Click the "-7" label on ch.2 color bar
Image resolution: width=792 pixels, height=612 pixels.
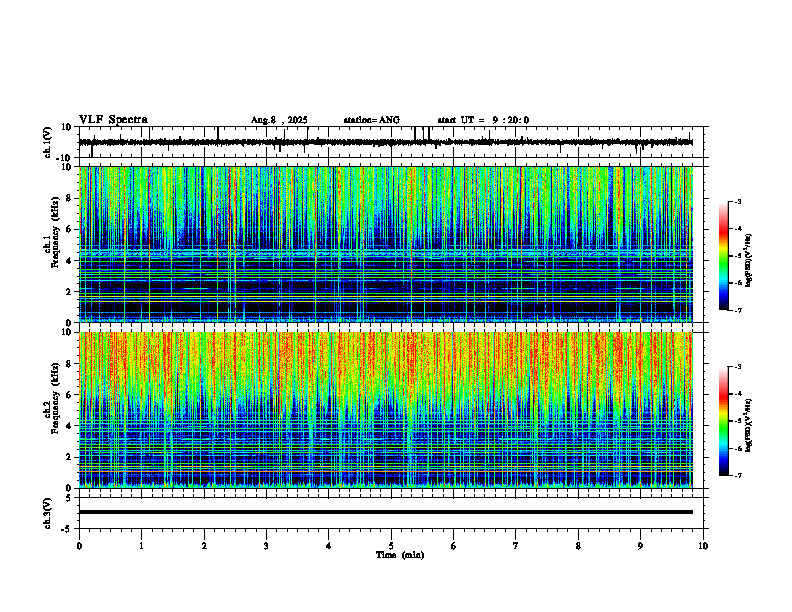click(x=738, y=475)
